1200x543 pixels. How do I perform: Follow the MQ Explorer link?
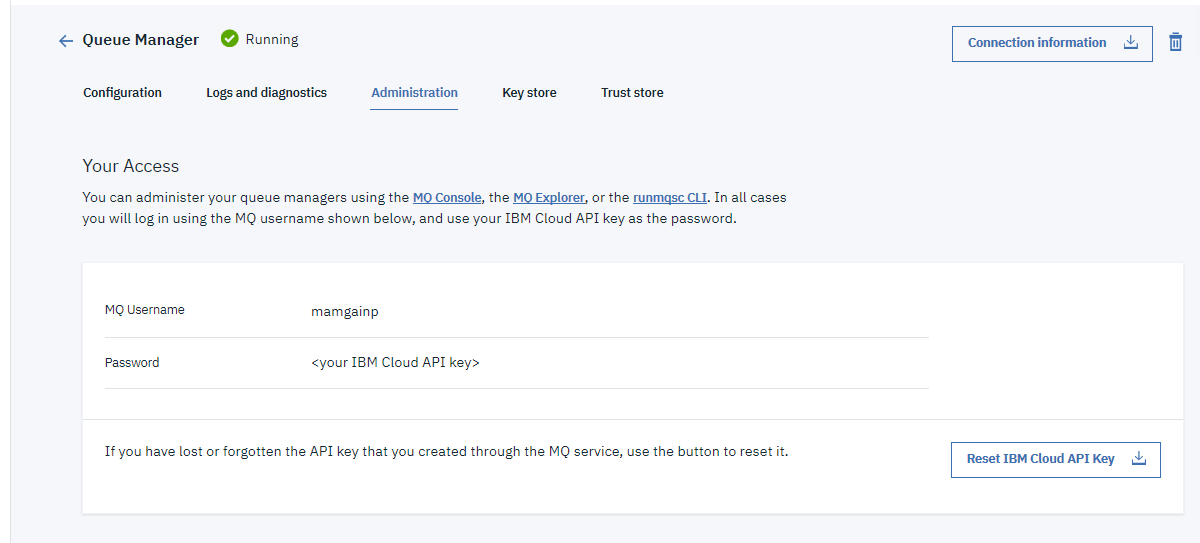(549, 198)
